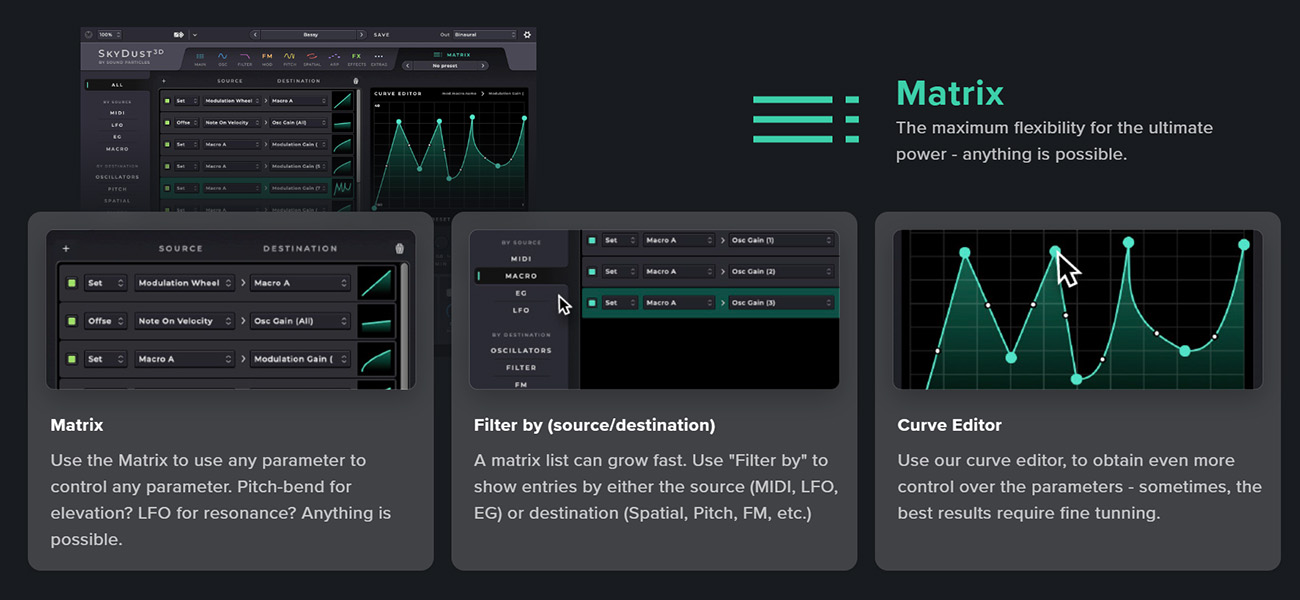This screenshot has width=1300, height=600.
Task: Open settings gear in SkyDust plugin header
Action: tap(527, 35)
